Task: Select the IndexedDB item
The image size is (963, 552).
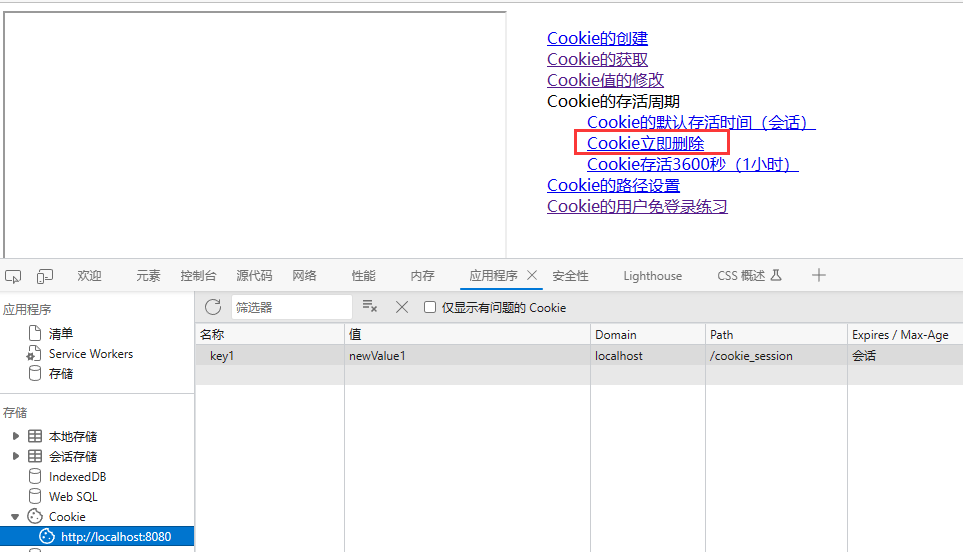Action: click(x=77, y=476)
